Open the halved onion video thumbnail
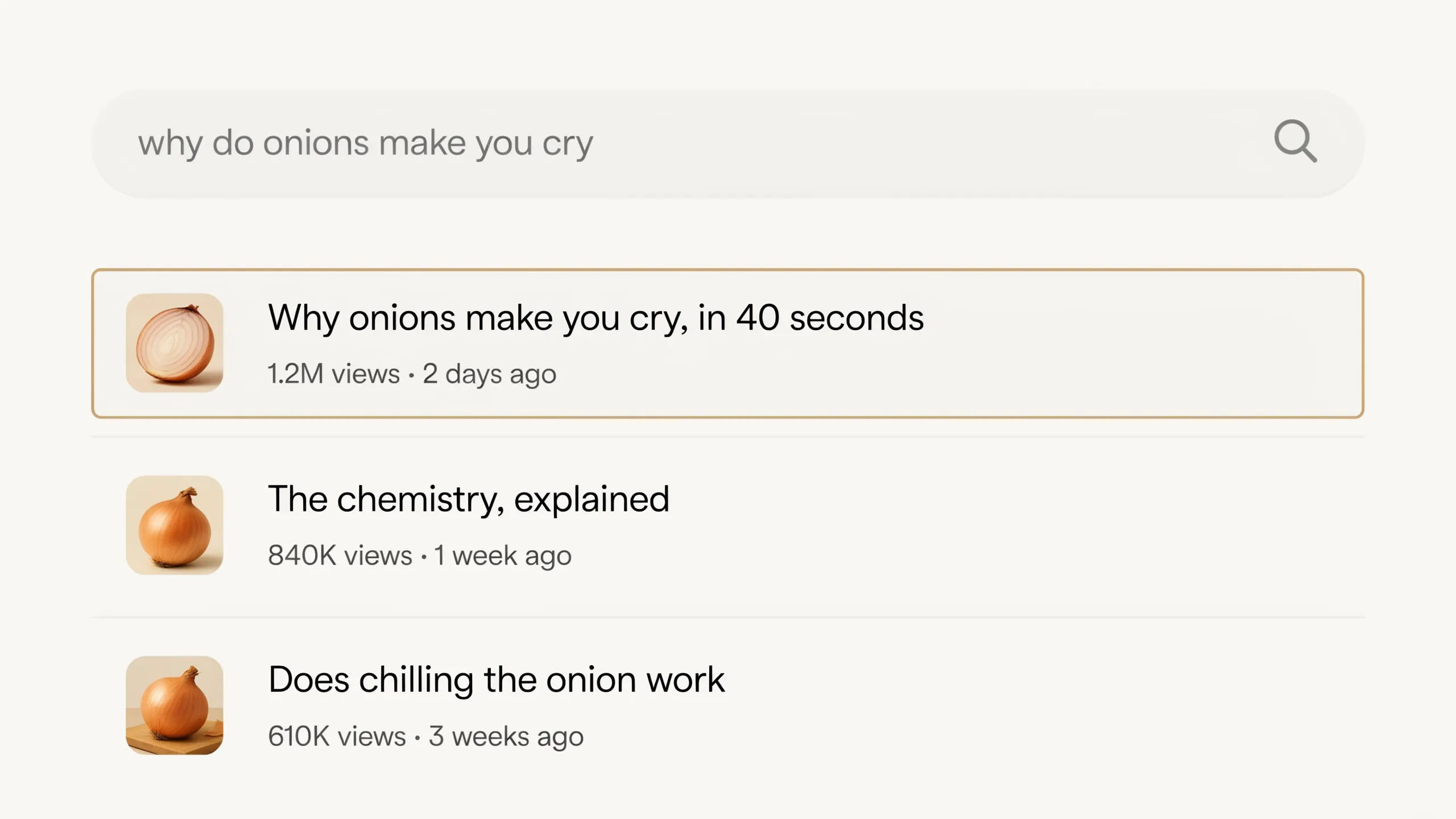The image size is (1456, 819). 175,343
